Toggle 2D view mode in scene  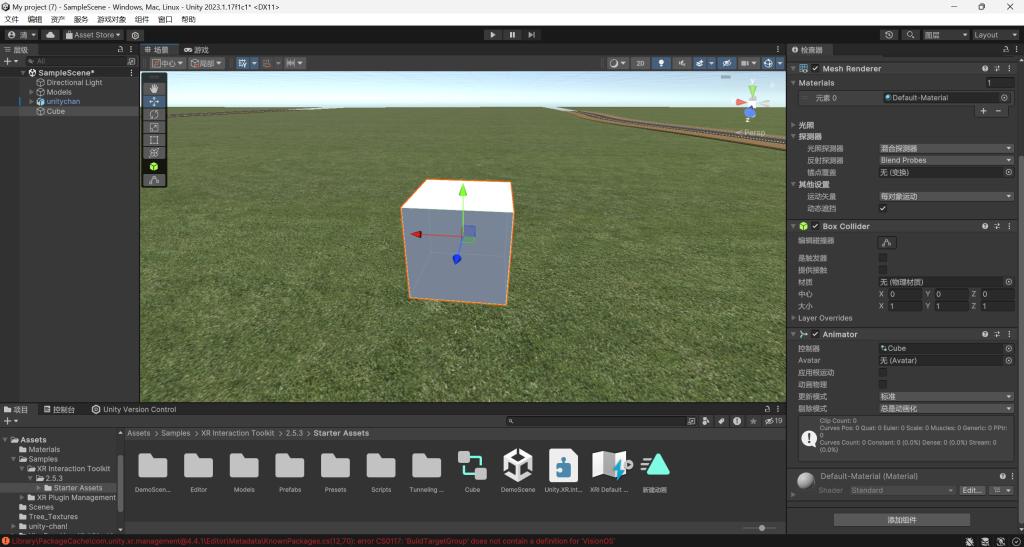click(x=640, y=63)
